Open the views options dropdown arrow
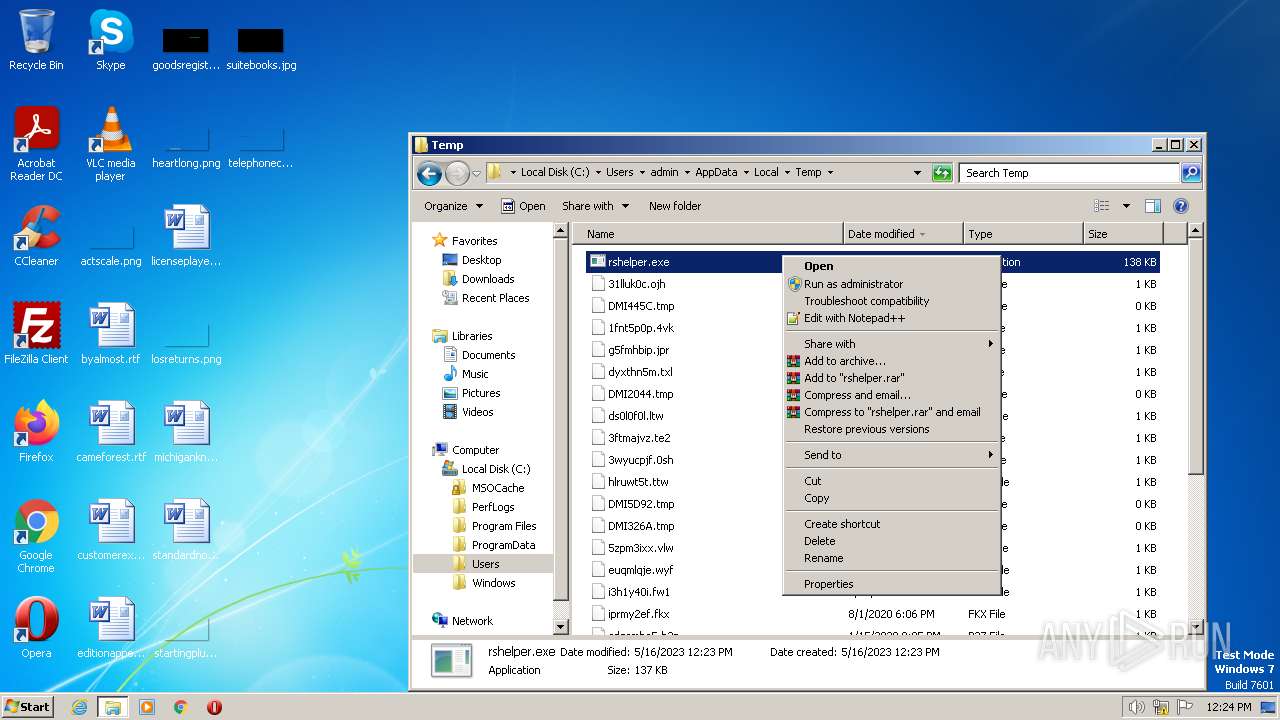 (1126, 206)
